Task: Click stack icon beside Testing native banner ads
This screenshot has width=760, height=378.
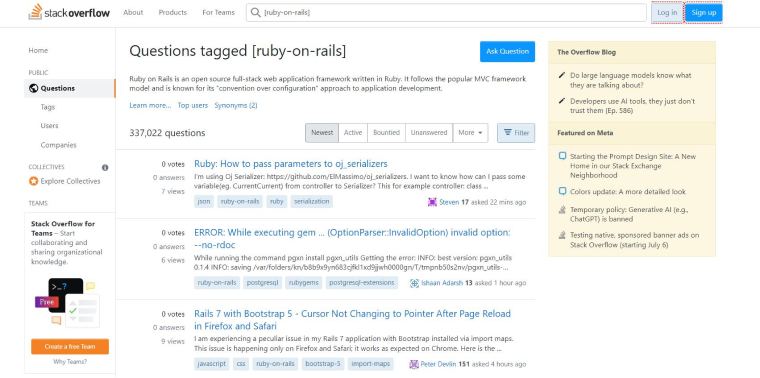Action: coord(562,236)
